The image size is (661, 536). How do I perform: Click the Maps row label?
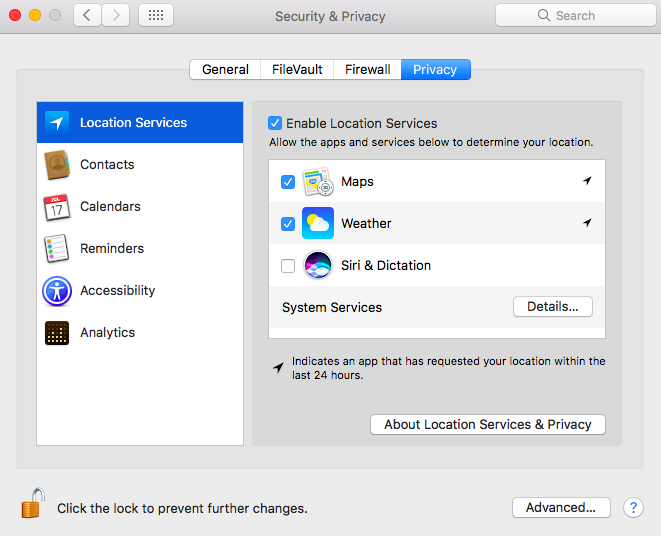pos(357,182)
